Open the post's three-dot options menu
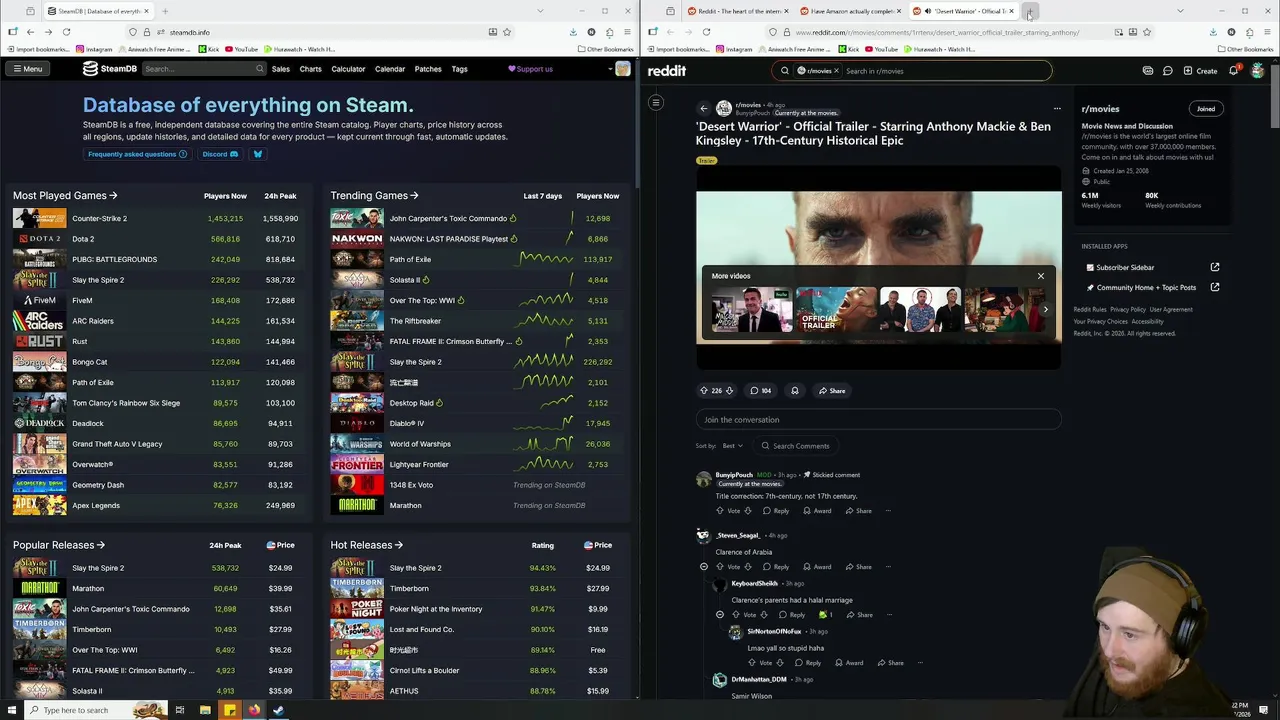1280x720 pixels. click(1057, 108)
